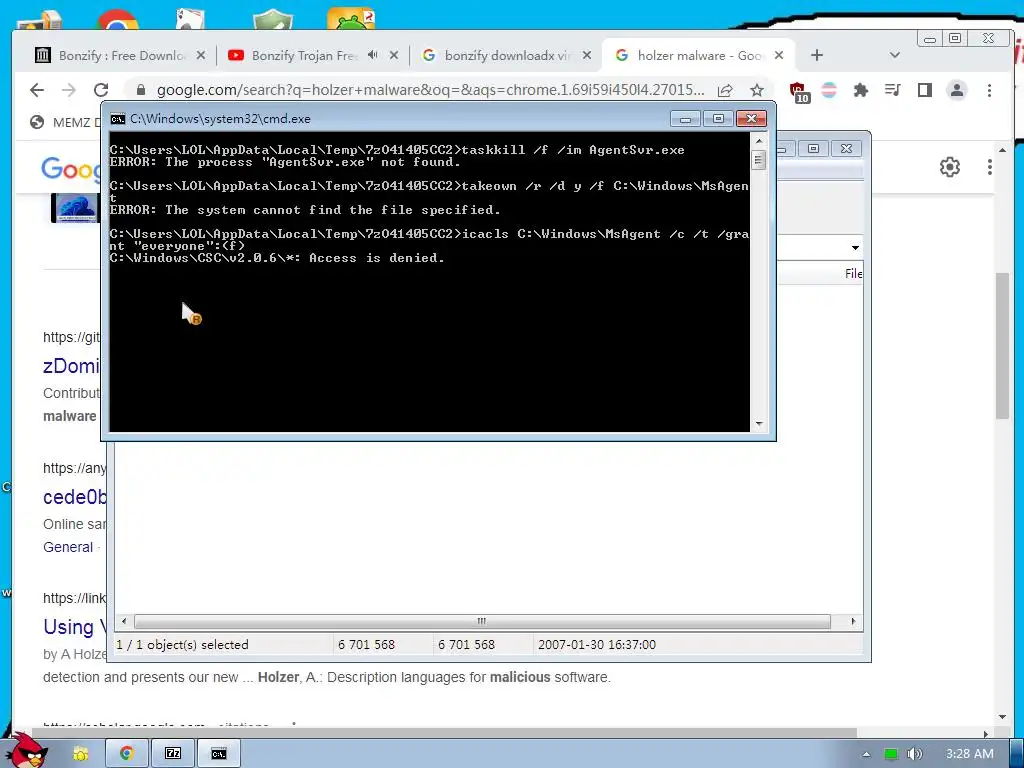Click the Show desktop button by clock

1017,754
